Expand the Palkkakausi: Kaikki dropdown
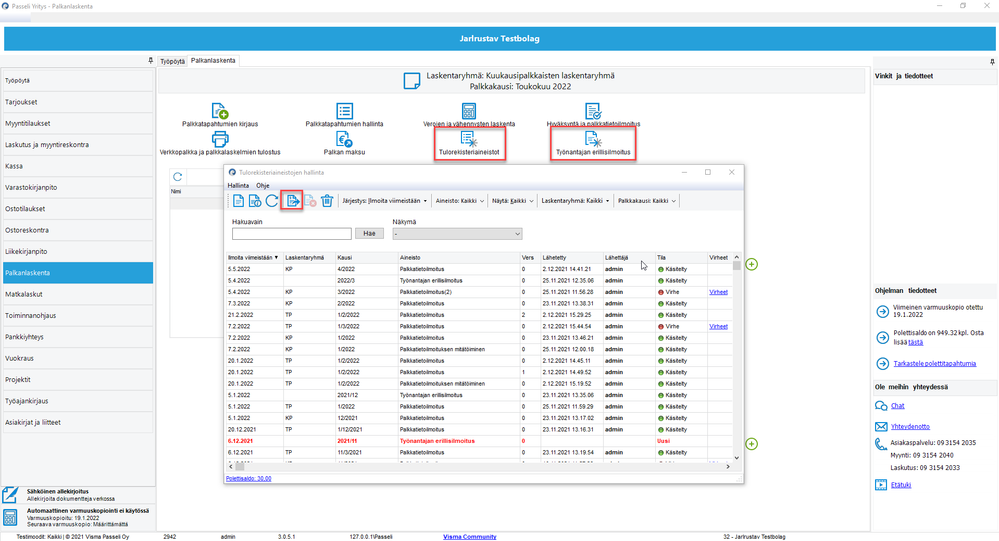This screenshot has height=541, width=999. point(647,201)
